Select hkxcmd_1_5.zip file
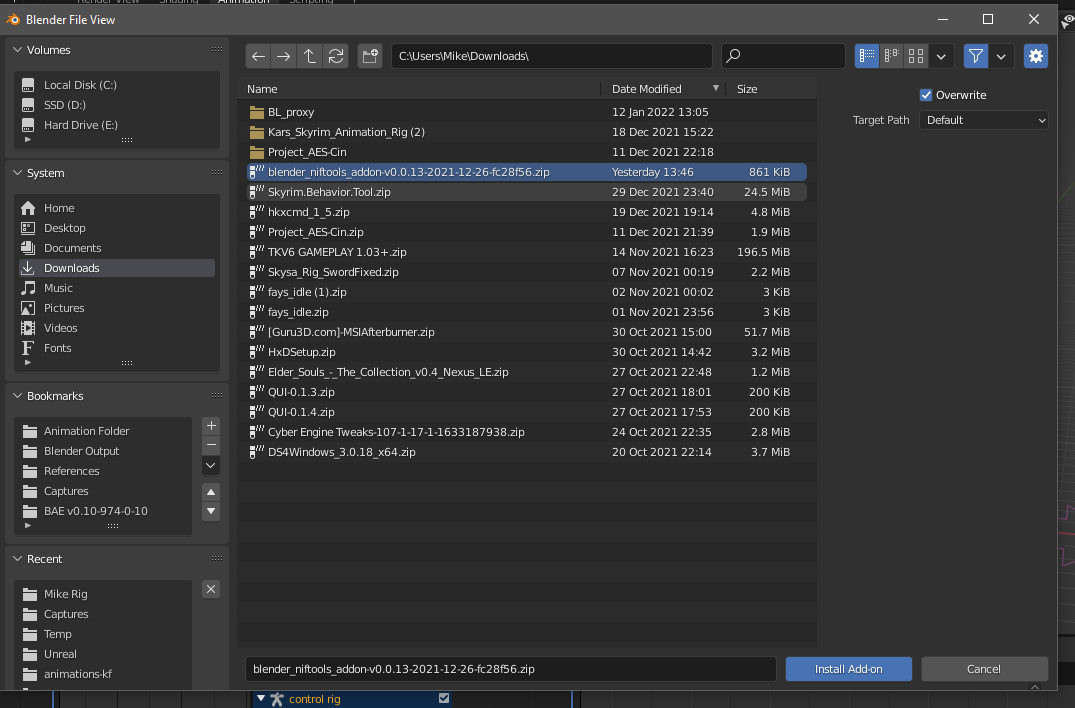Viewport: 1075px width, 708px height. (527, 212)
